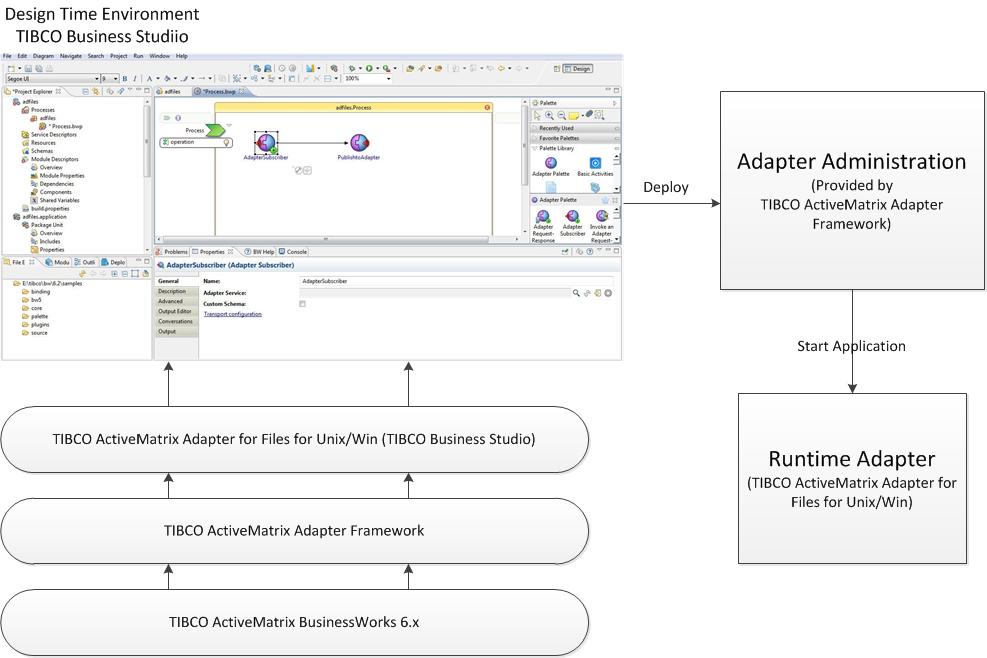
Task: Collapse the Palette panel arrow
Action: [614, 103]
